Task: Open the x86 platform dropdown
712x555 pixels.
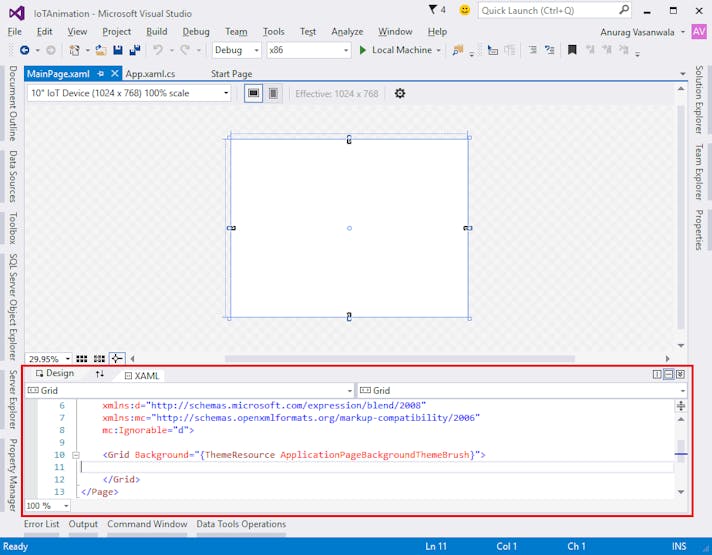Action: (308, 50)
